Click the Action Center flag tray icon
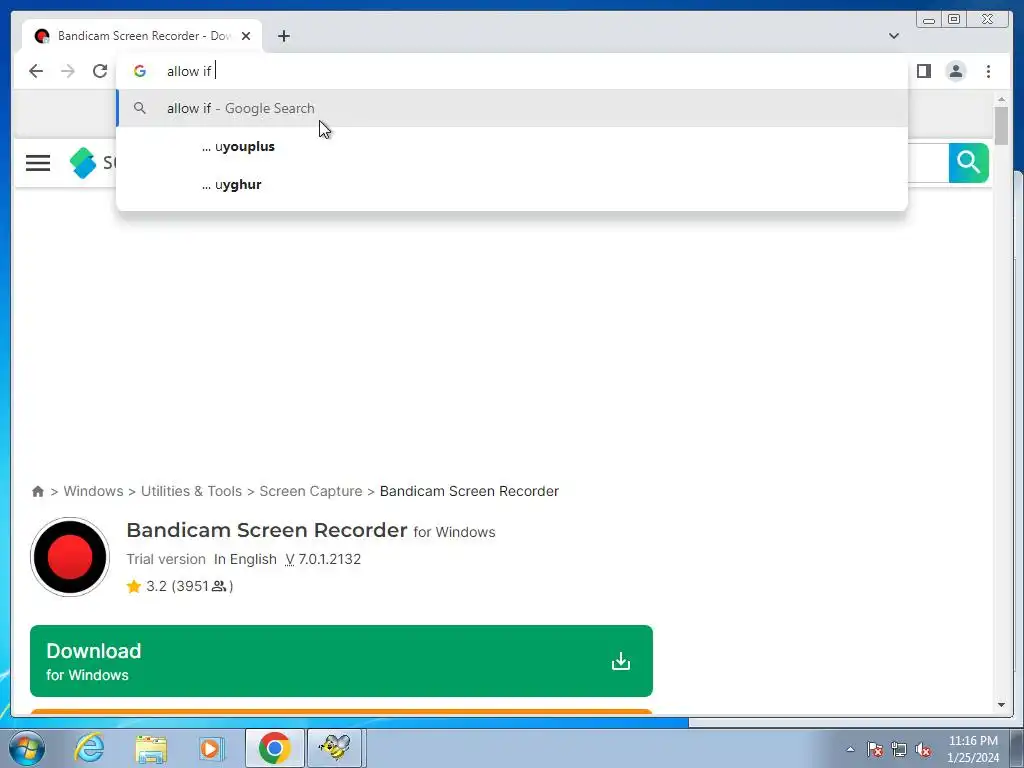The height and width of the screenshot is (768, 1024). point(875,749)
